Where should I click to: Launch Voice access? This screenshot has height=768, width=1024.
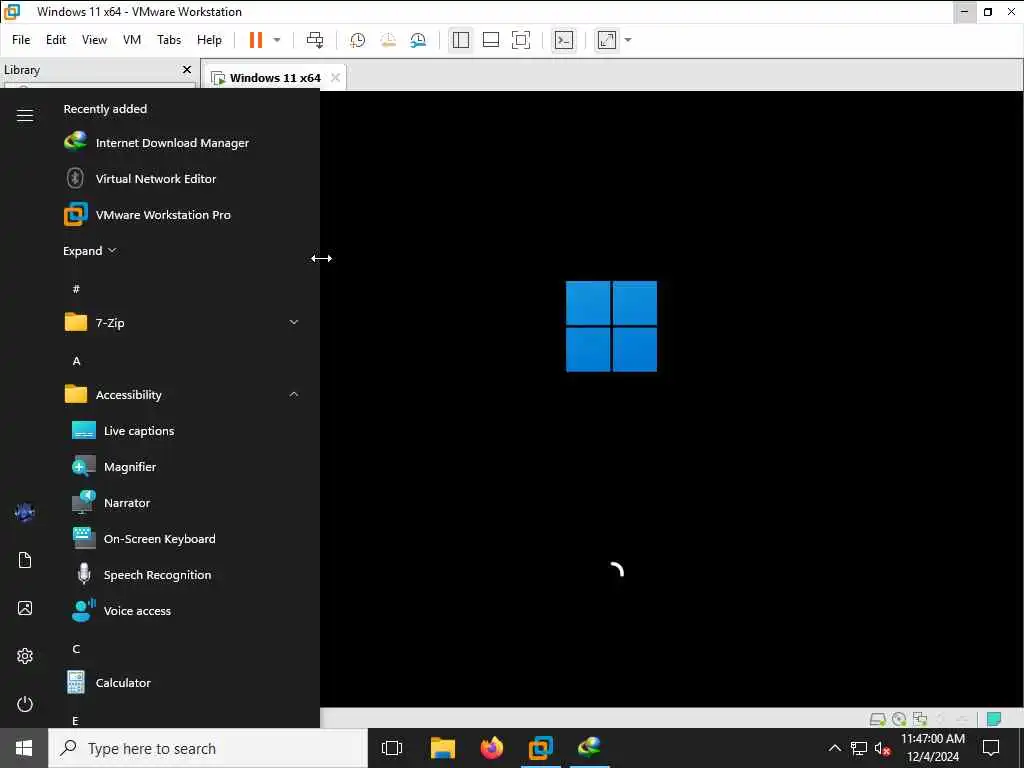[182, 611]
